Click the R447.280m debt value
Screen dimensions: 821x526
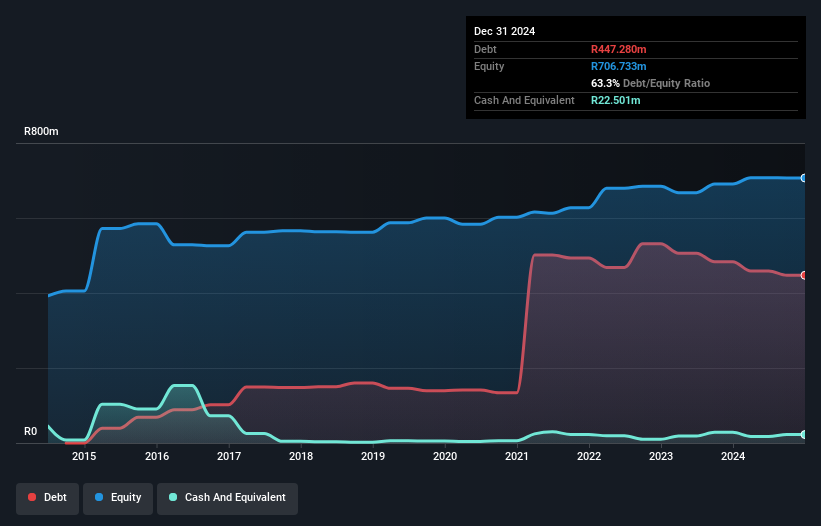click(618, 49)
